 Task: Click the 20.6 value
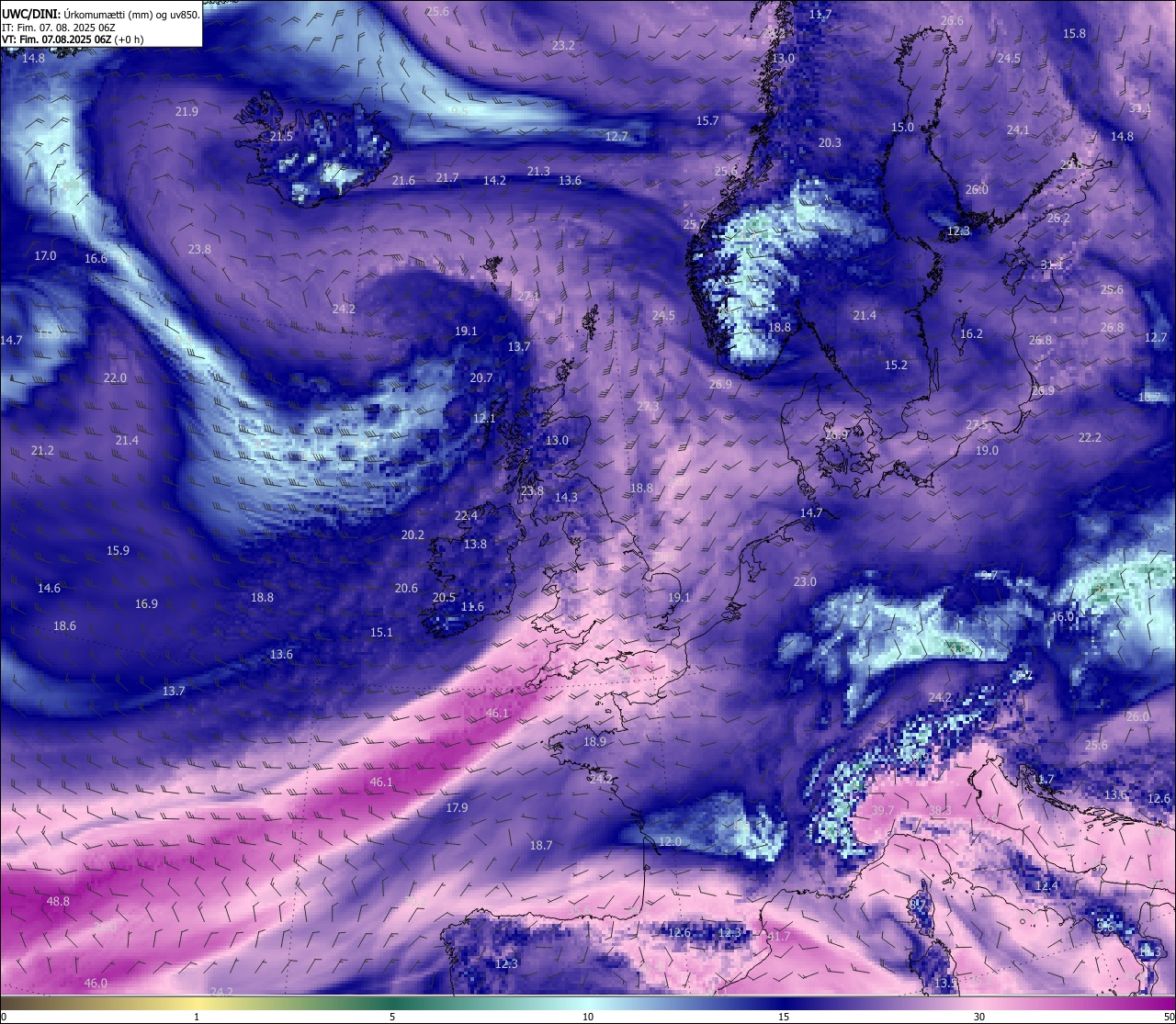click(406, 589)
